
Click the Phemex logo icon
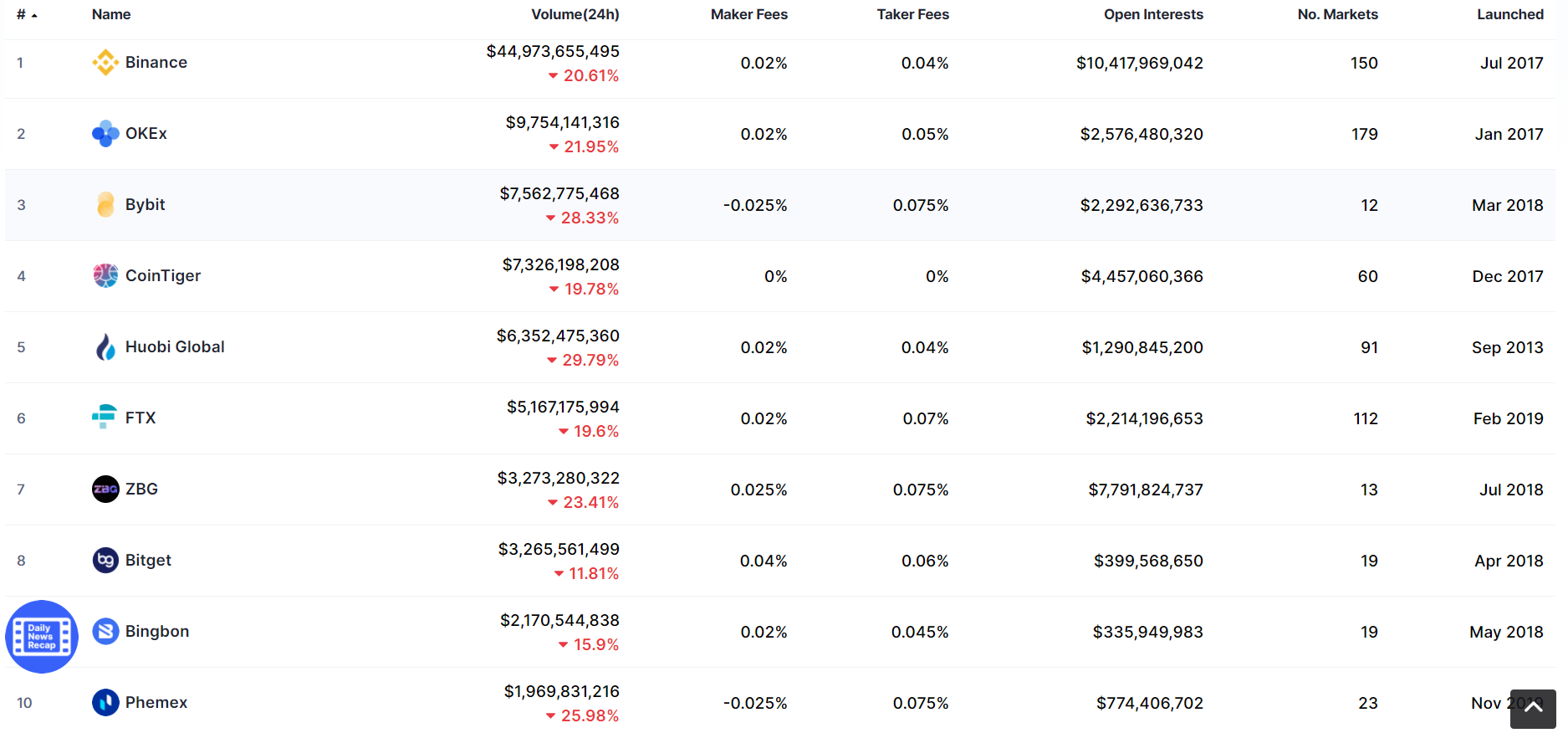click(x=105, y=703)
